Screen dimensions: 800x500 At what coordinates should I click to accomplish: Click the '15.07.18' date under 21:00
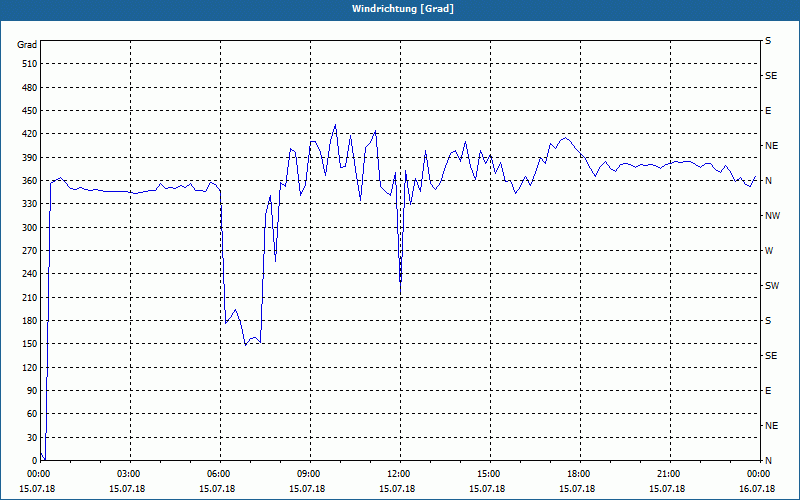(x=667, y=489)
